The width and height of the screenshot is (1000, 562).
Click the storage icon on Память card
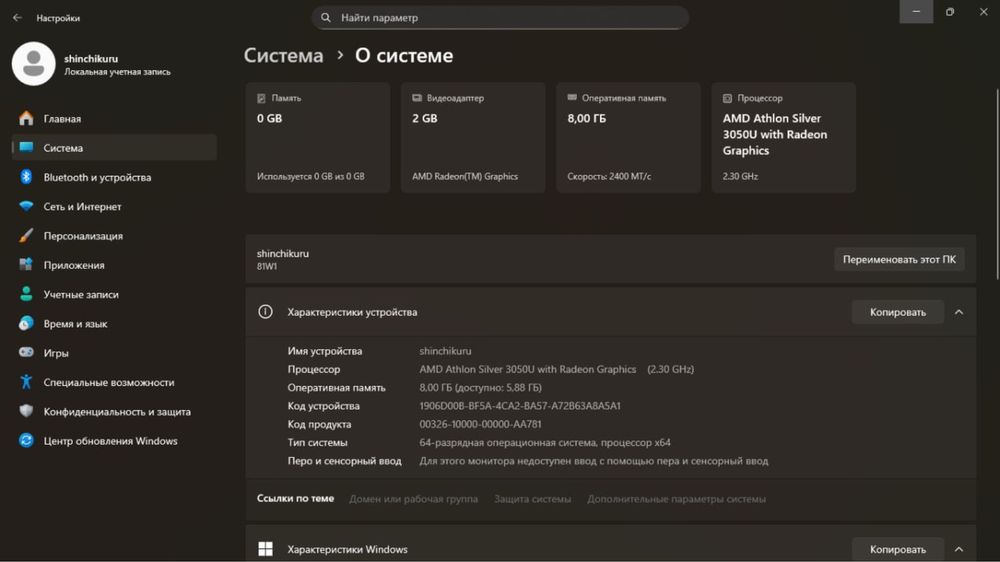261,98
